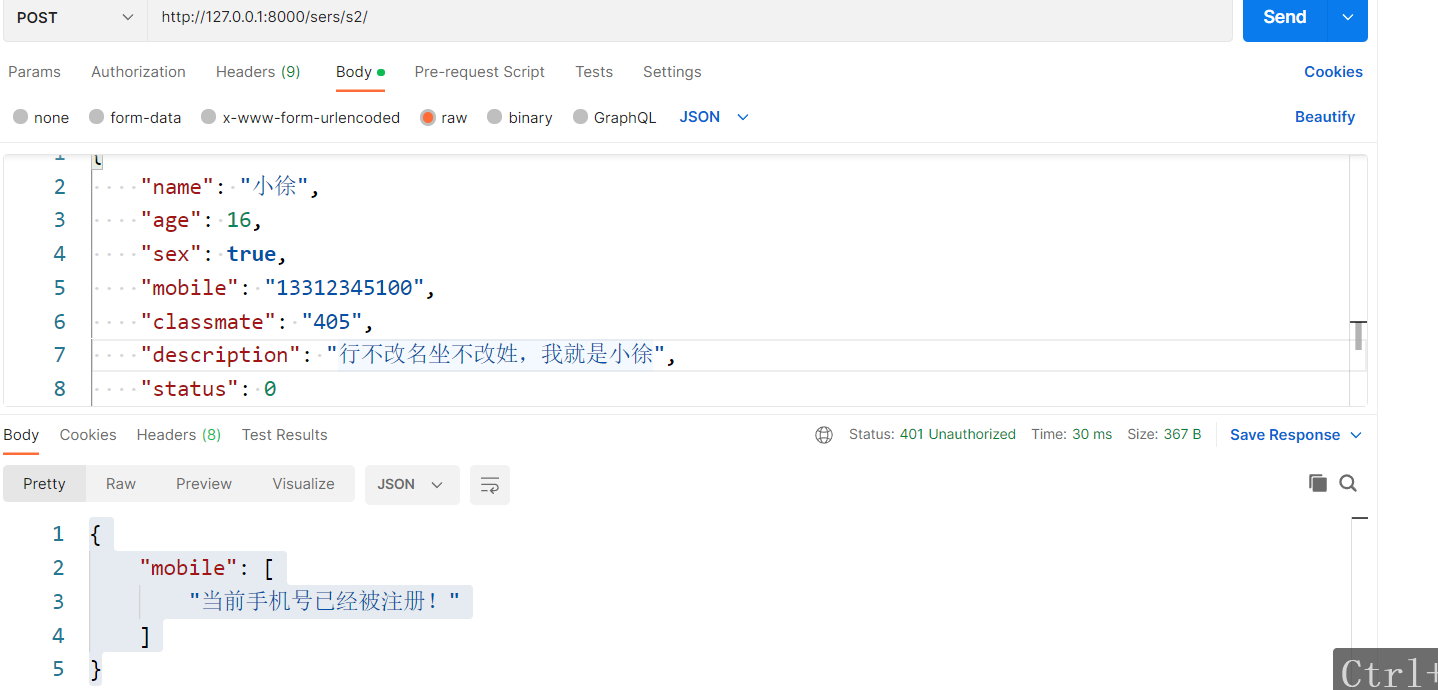Screen dimensions: 1438x690
Task: Switch response view to Raw
Action: point(121,484)
